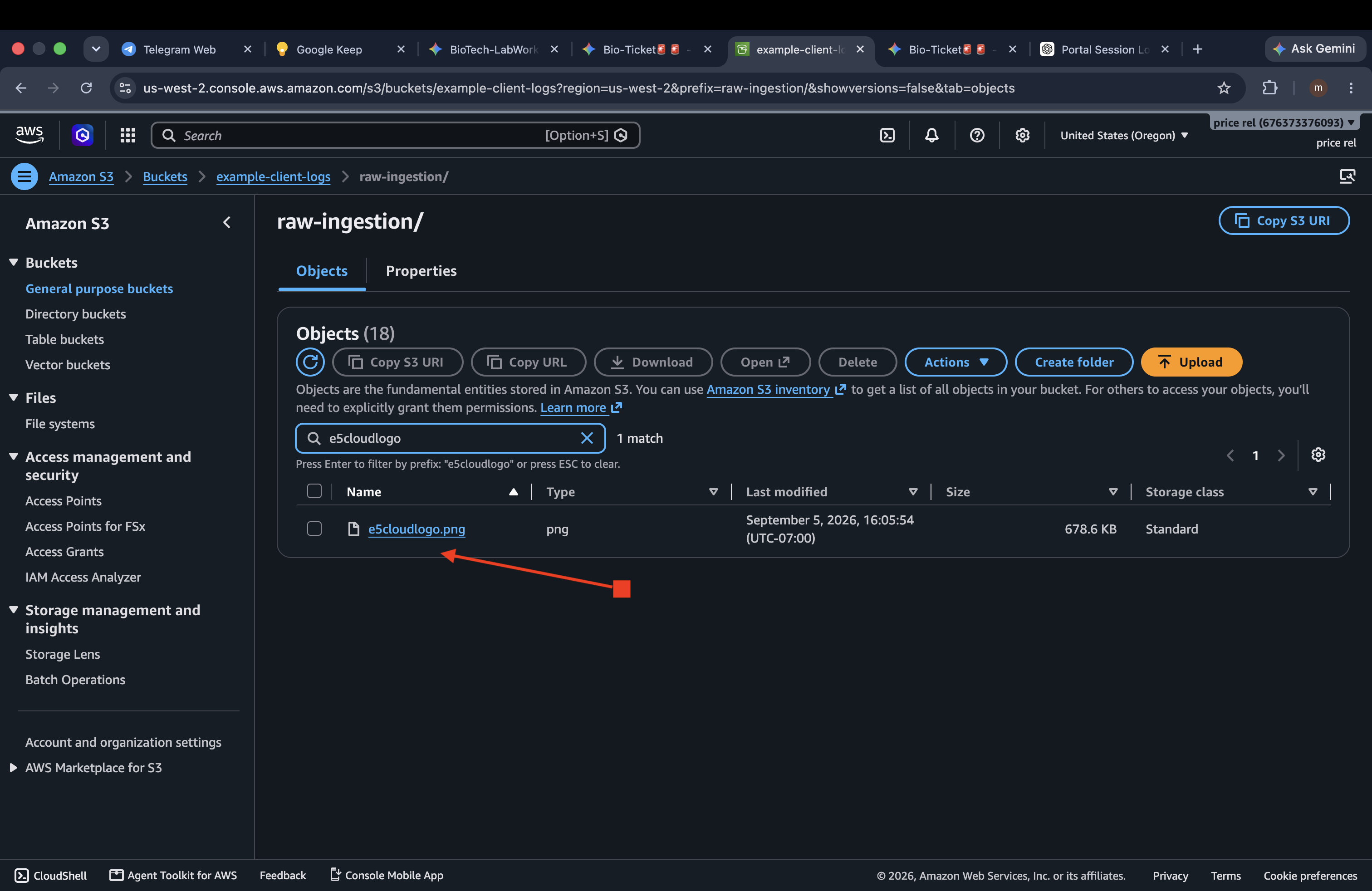Viewport: 1372px width, 891px height.
Task: Open the Actions dropdown
Action: click(x=955, y=362)
